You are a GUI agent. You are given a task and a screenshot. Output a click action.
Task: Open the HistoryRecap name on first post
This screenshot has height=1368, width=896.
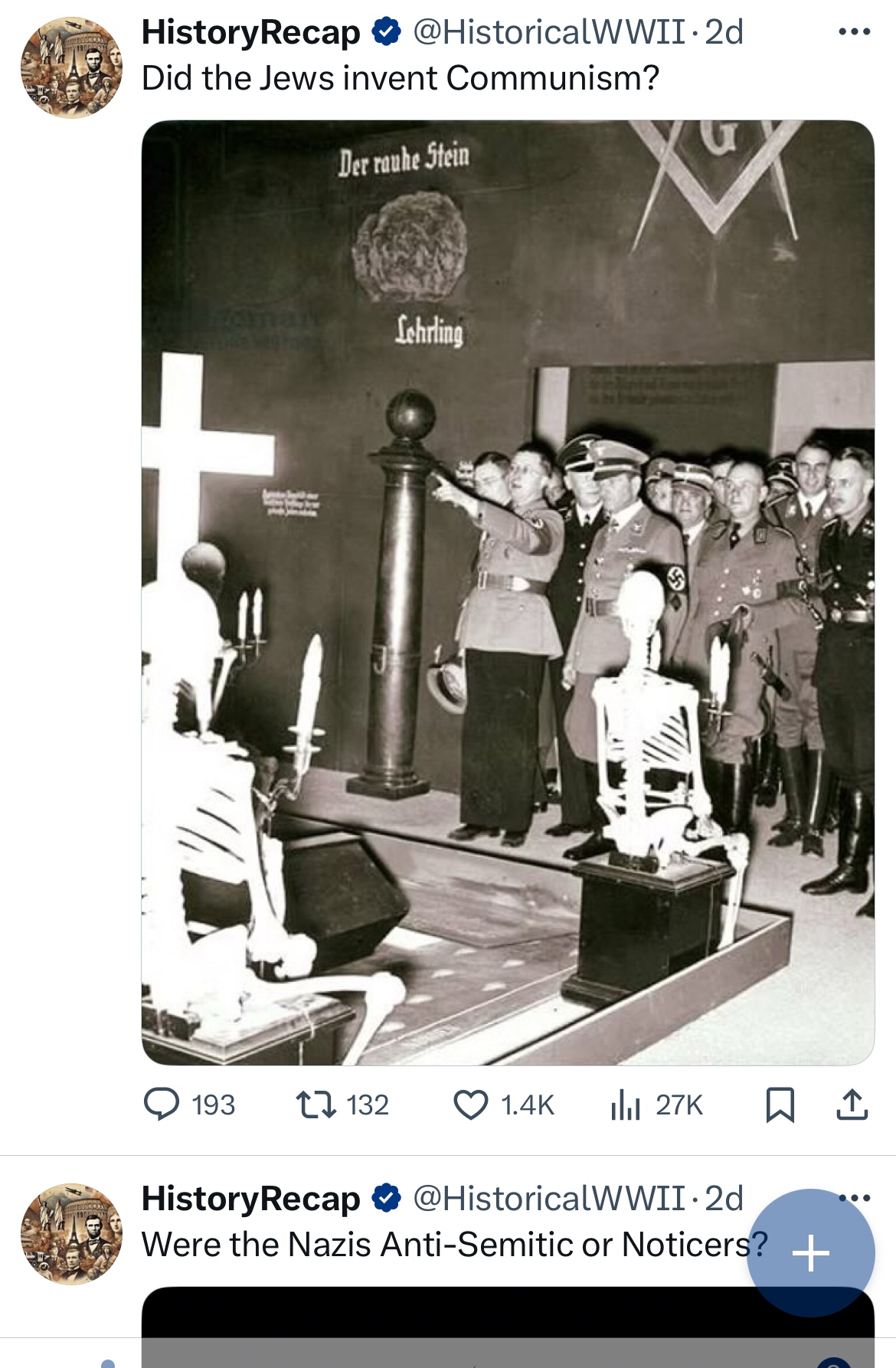pyautogui.click(x=250, y=32)
